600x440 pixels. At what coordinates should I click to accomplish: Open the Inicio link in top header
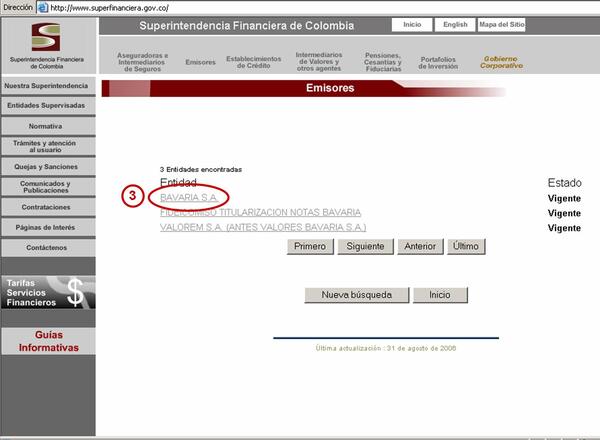point(412,24)
